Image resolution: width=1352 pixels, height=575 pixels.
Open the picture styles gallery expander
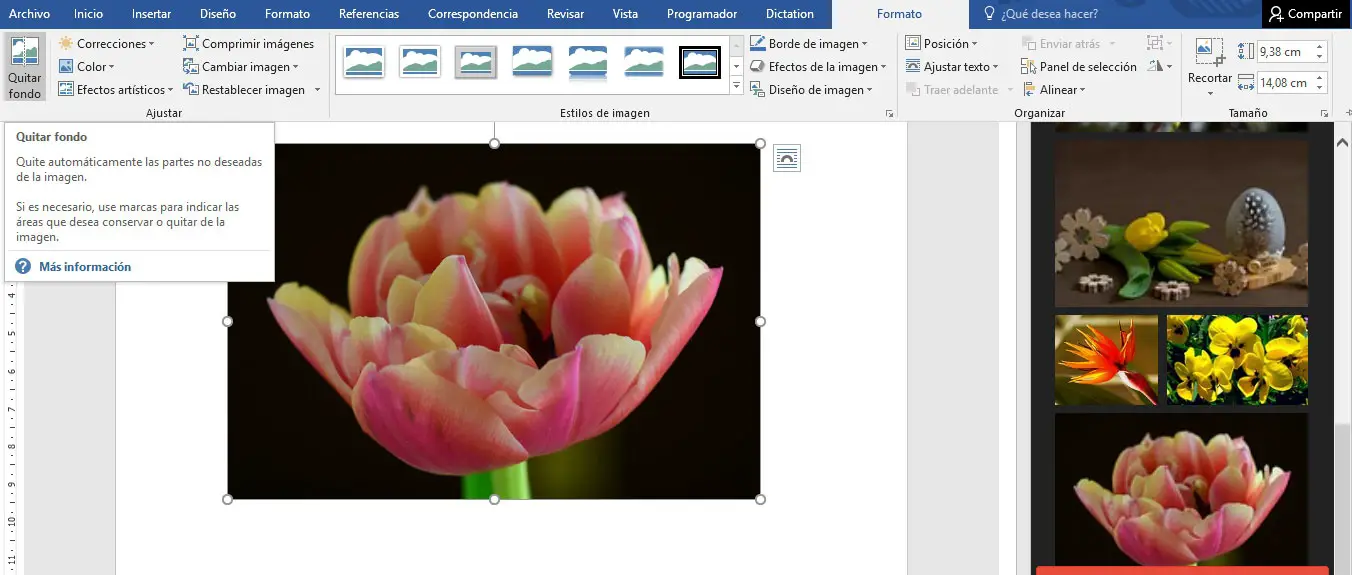point(737,87)
